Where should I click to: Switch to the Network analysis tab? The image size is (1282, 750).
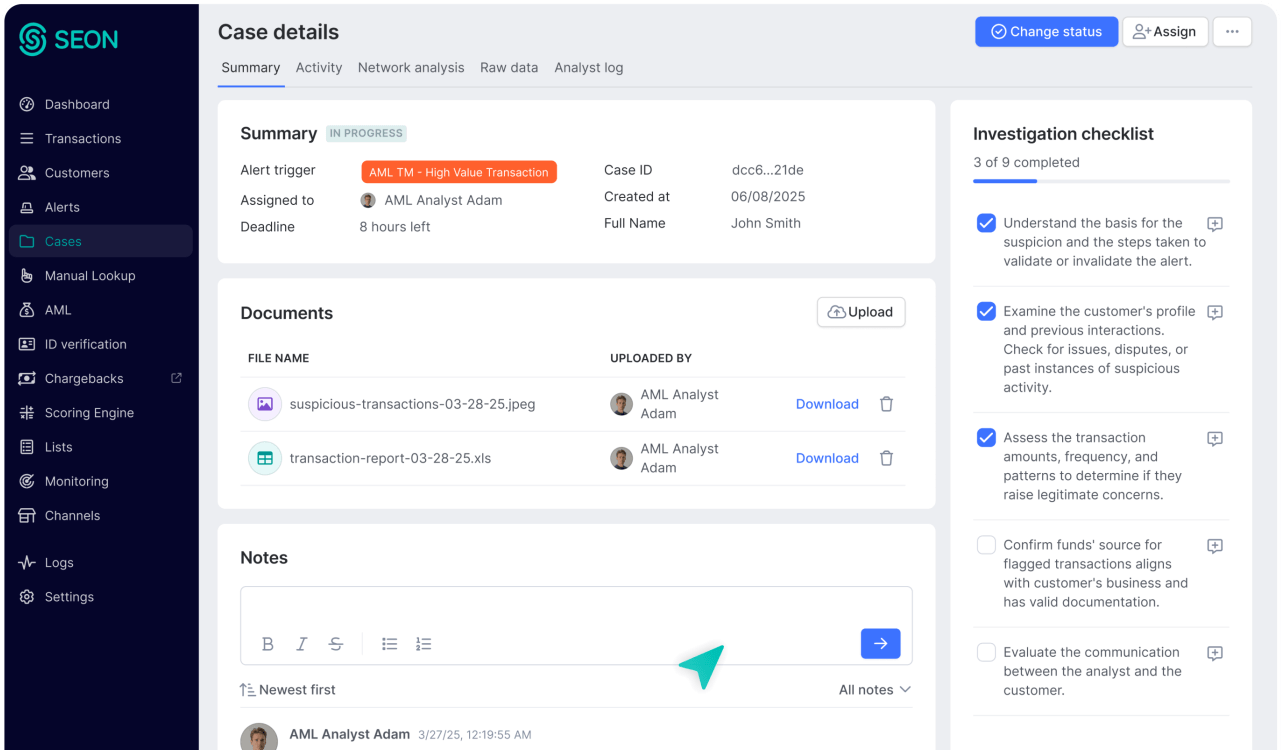pyautogui.click(x=411, y=67)
